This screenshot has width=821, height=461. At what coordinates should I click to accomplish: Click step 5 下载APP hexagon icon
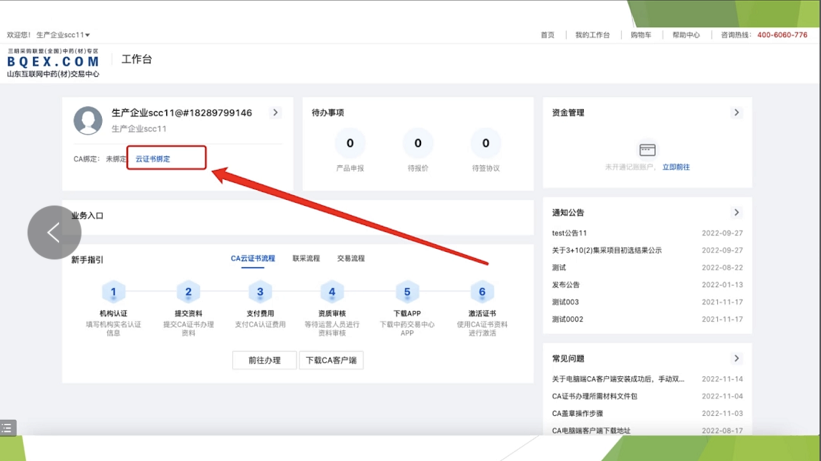coord(407,292)
